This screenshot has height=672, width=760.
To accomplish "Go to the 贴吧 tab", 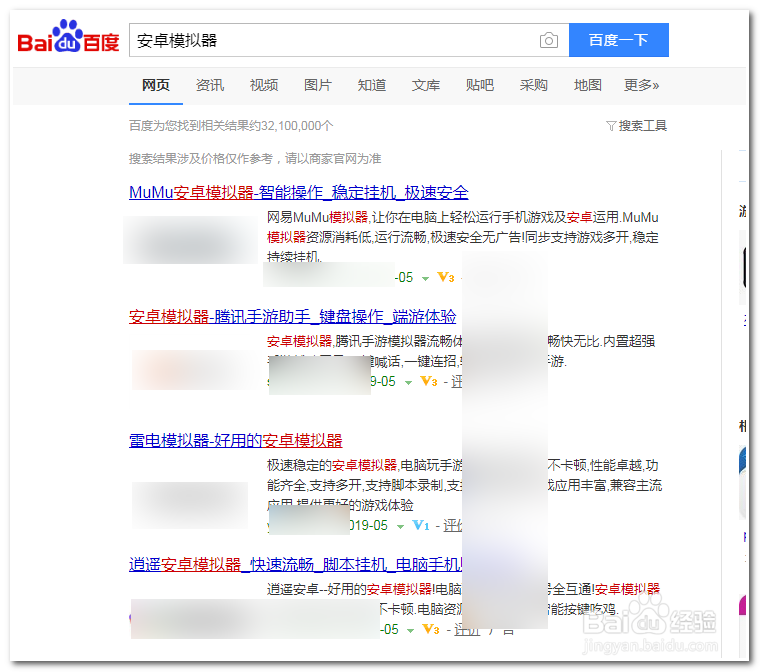I will tap(480, 85).
